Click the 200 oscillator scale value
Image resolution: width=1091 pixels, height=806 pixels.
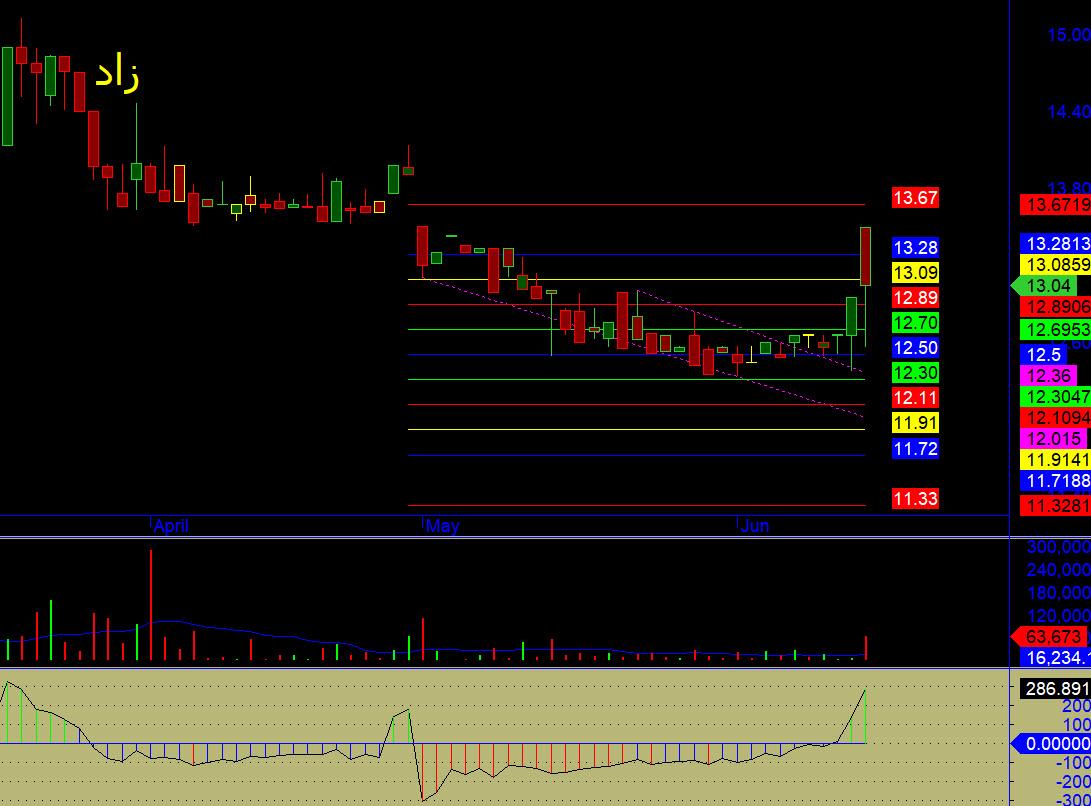pyautogui.click(x=1075, y=705)
